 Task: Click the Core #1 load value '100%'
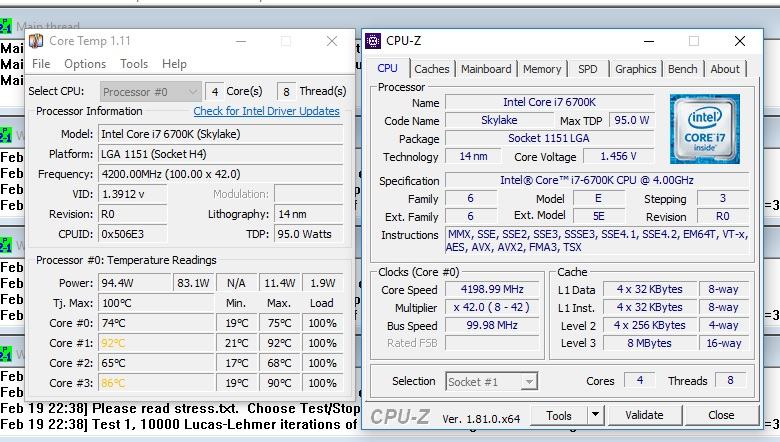click(322, 343)
